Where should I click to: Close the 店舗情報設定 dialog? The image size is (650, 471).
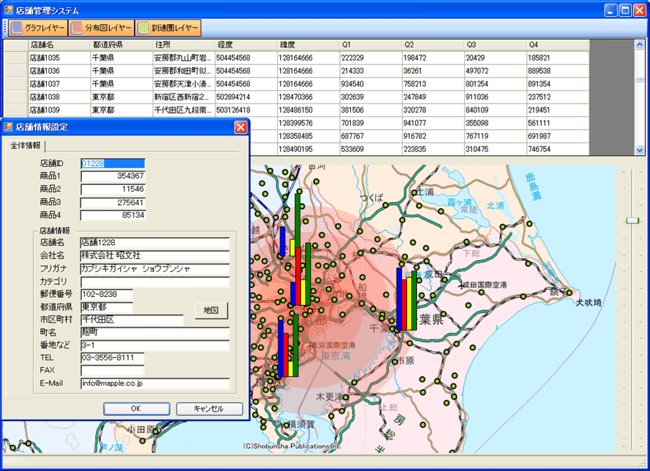240,127
